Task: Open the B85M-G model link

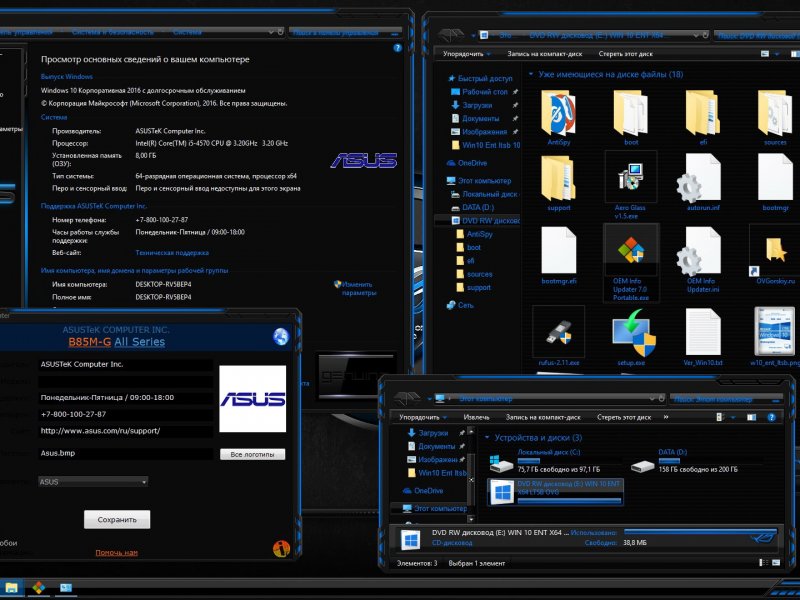Action: click(89, 341)
